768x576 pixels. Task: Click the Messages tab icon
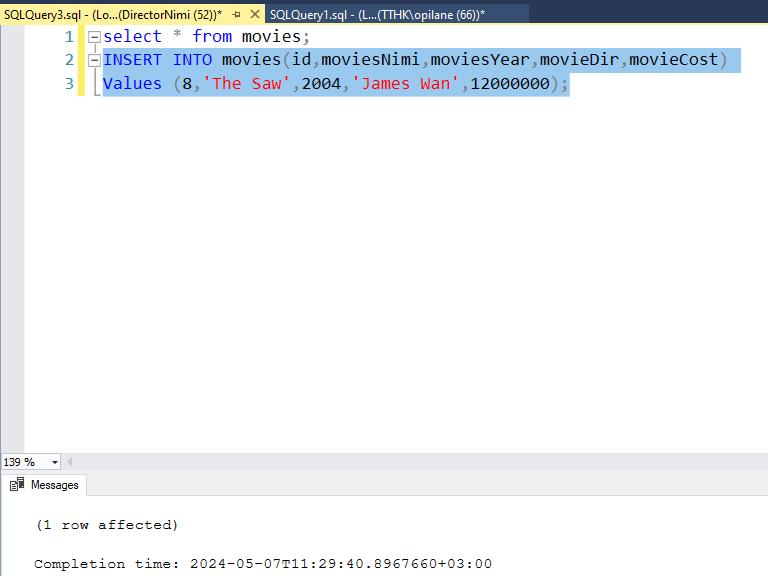[x=17, y=485]
